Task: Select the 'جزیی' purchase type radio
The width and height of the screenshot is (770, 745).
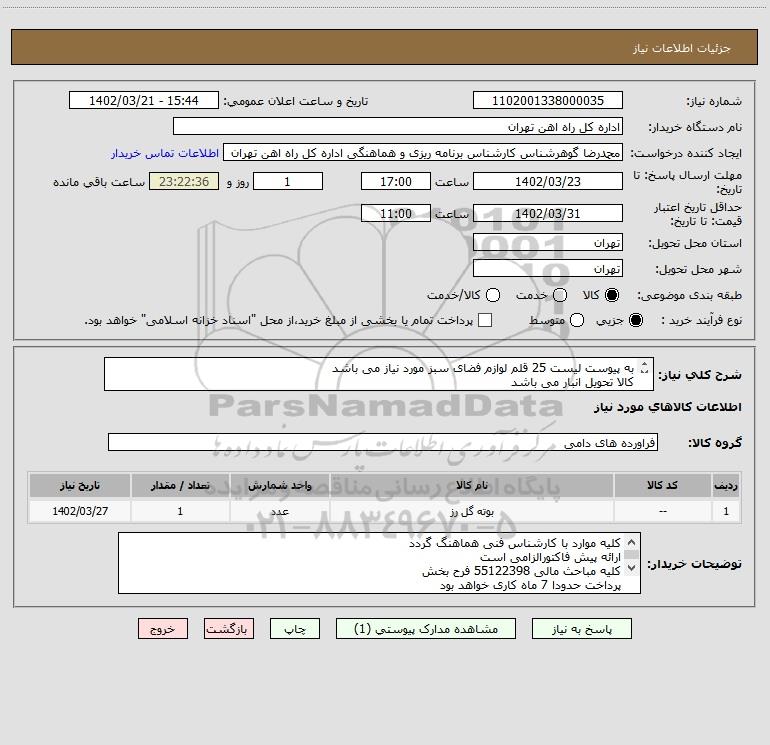Action: point(635,320)
